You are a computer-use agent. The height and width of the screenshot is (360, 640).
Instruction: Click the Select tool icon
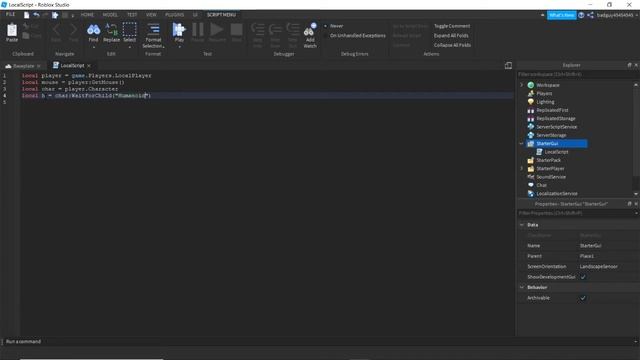coord(129,29)
